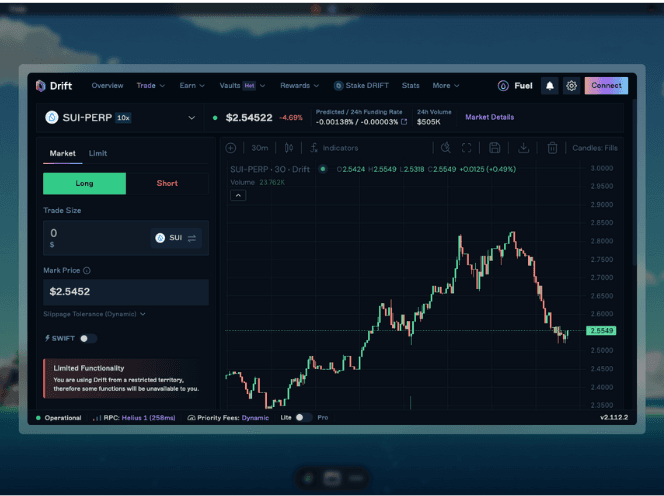Click the v2.112.2 version text

tap(614, 418)
